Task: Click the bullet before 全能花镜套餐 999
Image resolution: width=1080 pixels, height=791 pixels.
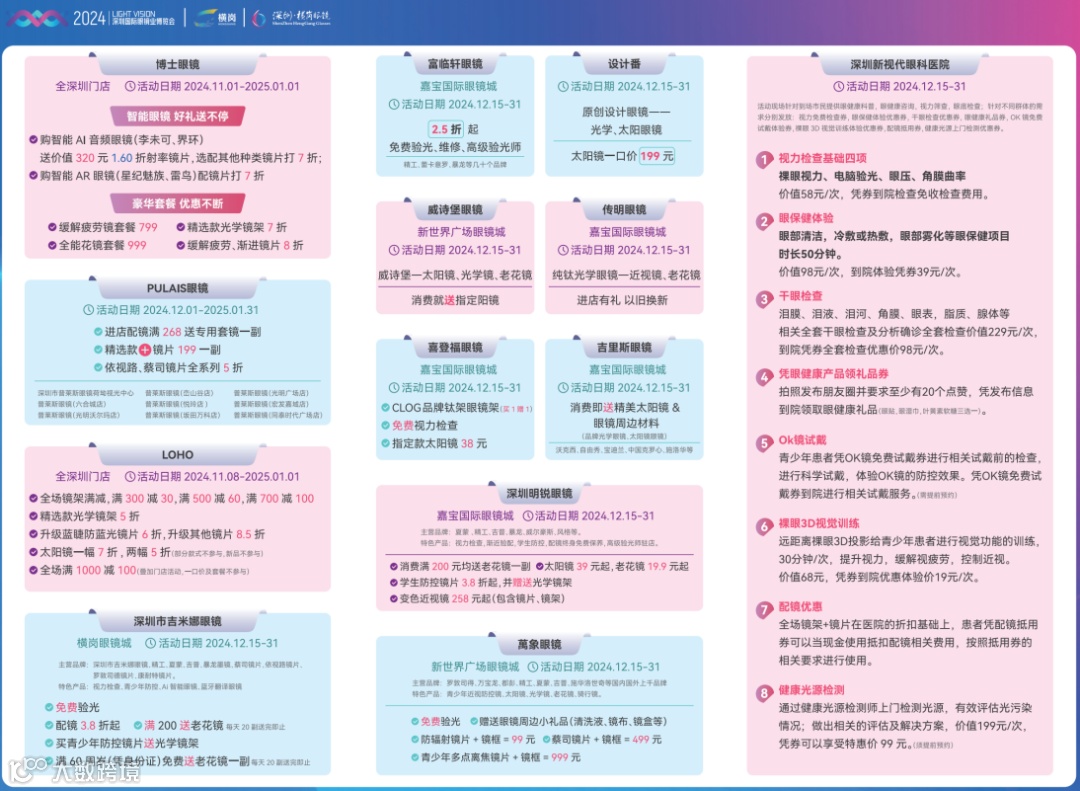Action: [x=52, y=245]
